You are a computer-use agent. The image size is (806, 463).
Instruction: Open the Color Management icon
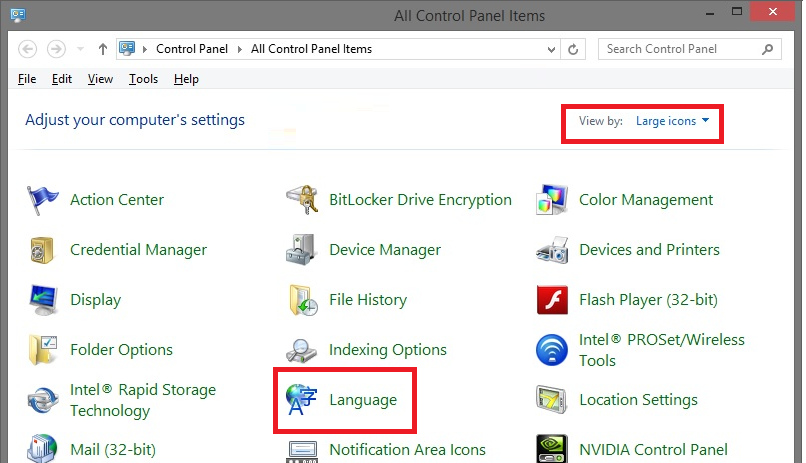tap(552, 200)
